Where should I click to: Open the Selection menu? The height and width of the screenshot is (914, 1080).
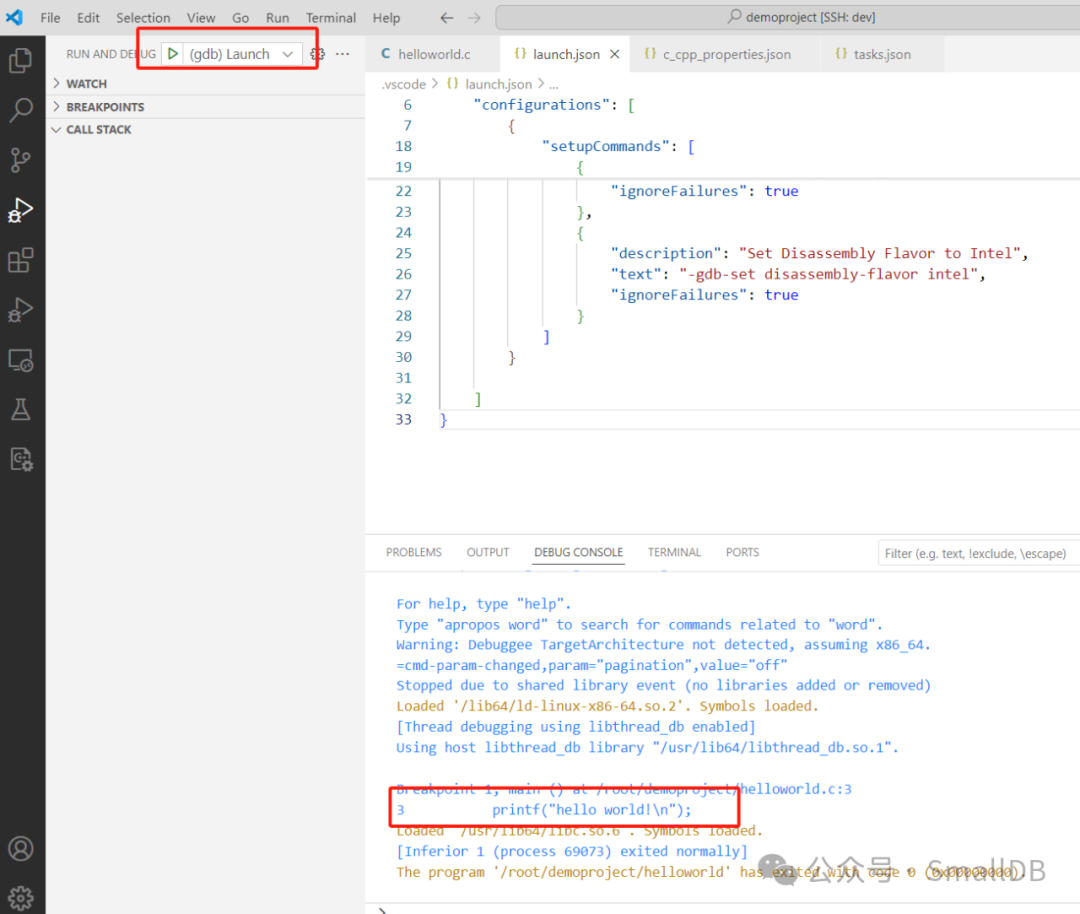tap(143, 18)
